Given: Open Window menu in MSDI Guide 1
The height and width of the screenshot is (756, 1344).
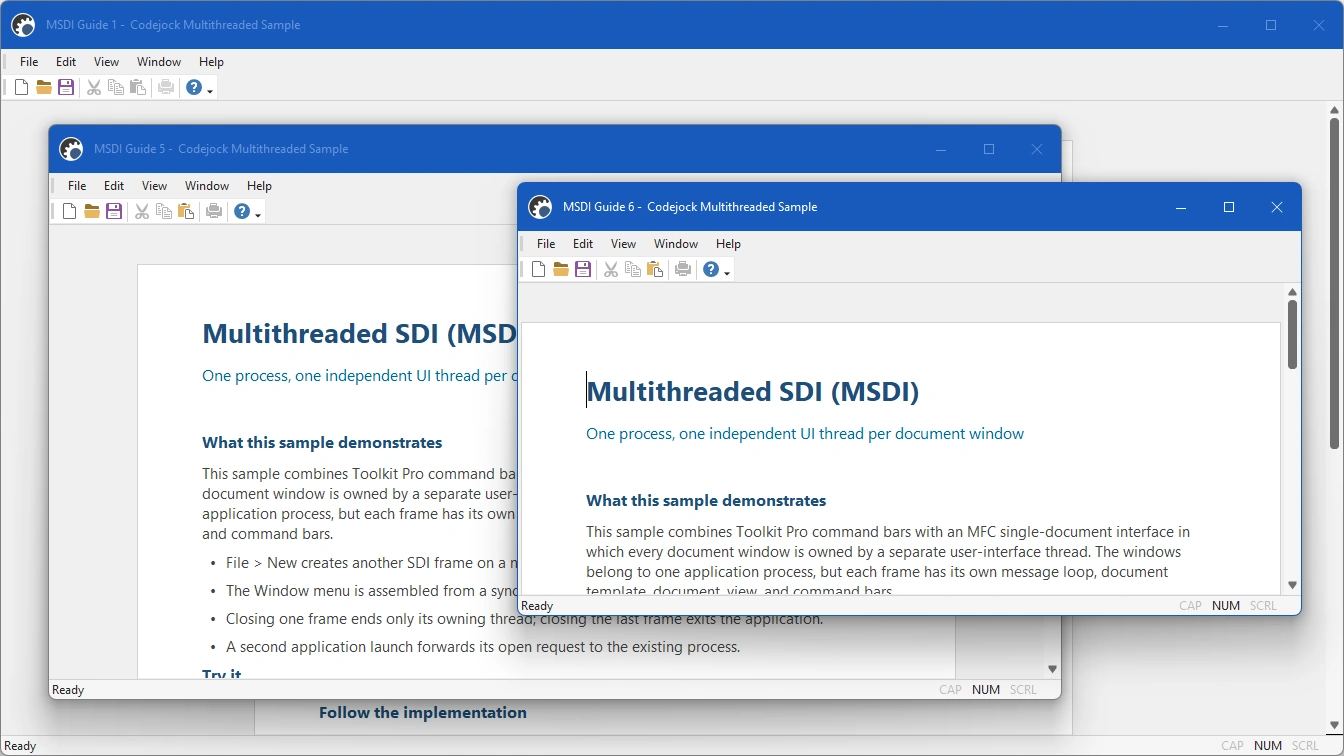Looking at the screenshot, I should 159,61.
